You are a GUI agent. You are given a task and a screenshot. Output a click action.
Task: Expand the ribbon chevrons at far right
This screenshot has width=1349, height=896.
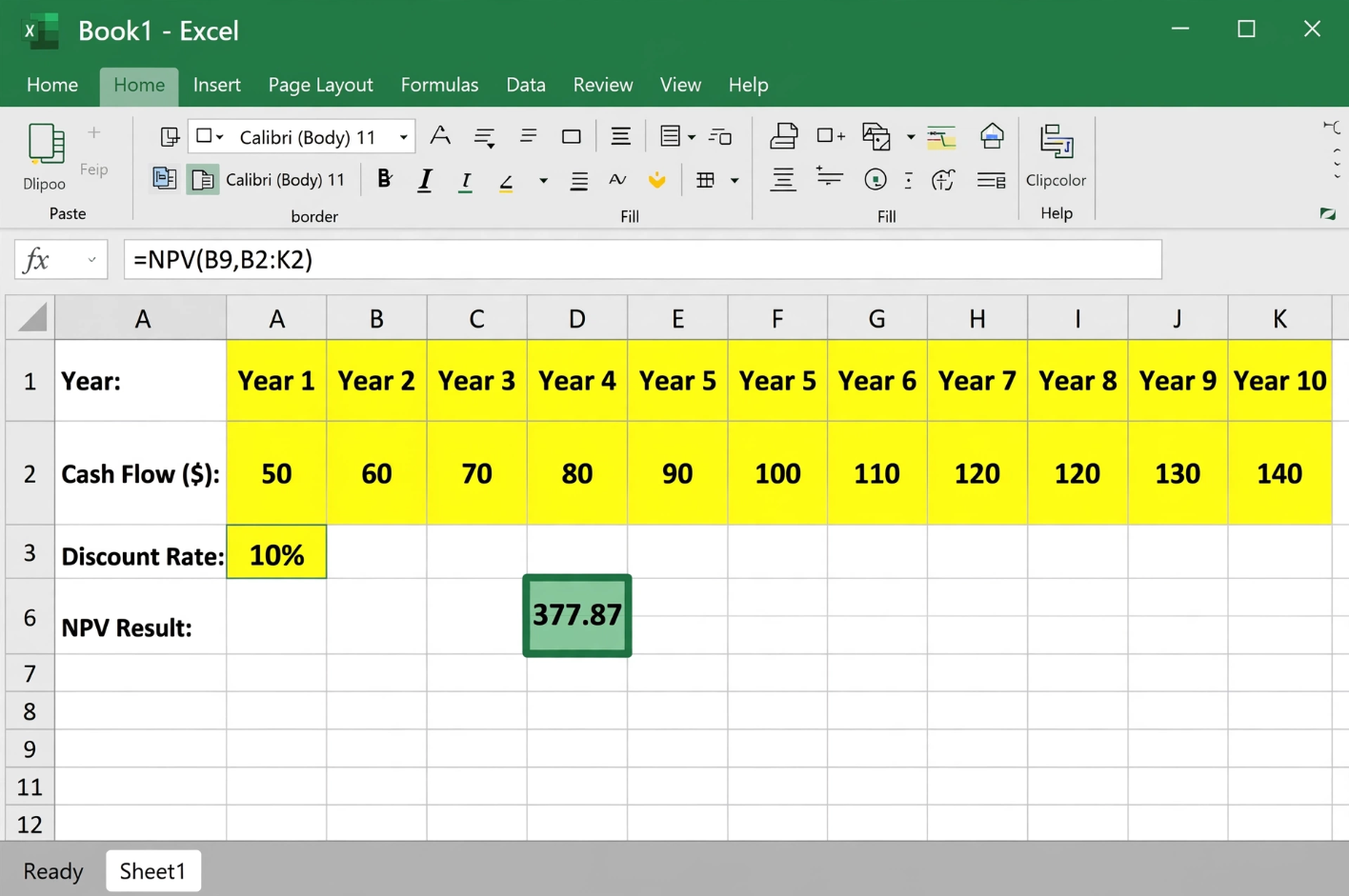[1338, 164]
